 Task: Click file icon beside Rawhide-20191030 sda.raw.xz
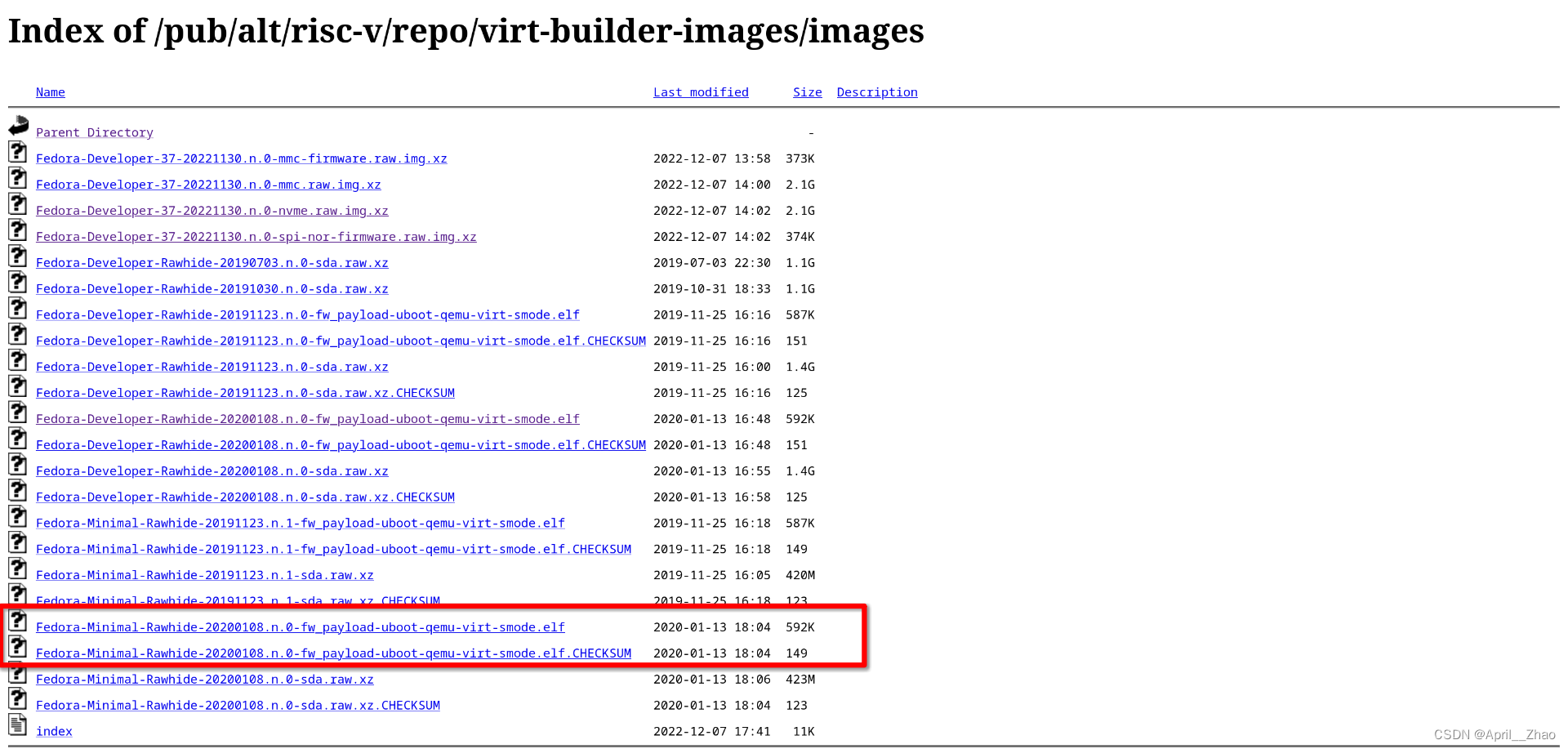pyautogui.click(x=18, y=283)
